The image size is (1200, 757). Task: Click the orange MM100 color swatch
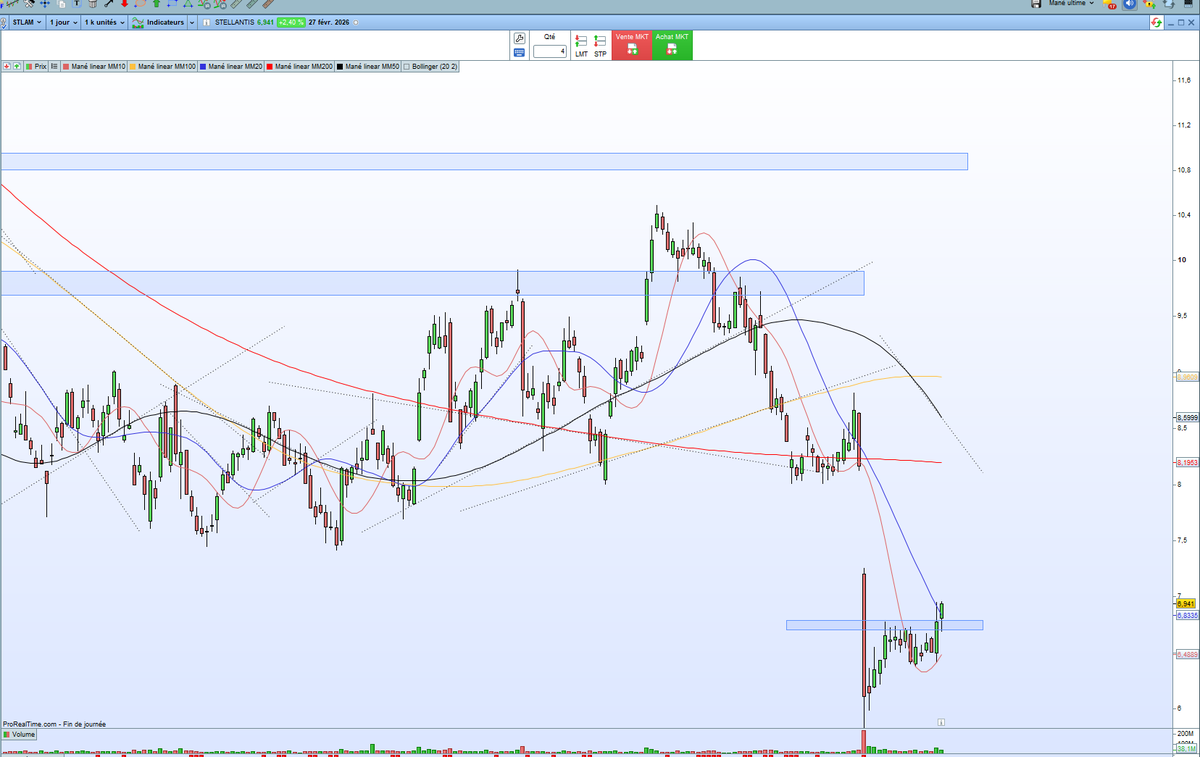click(133, 66)
